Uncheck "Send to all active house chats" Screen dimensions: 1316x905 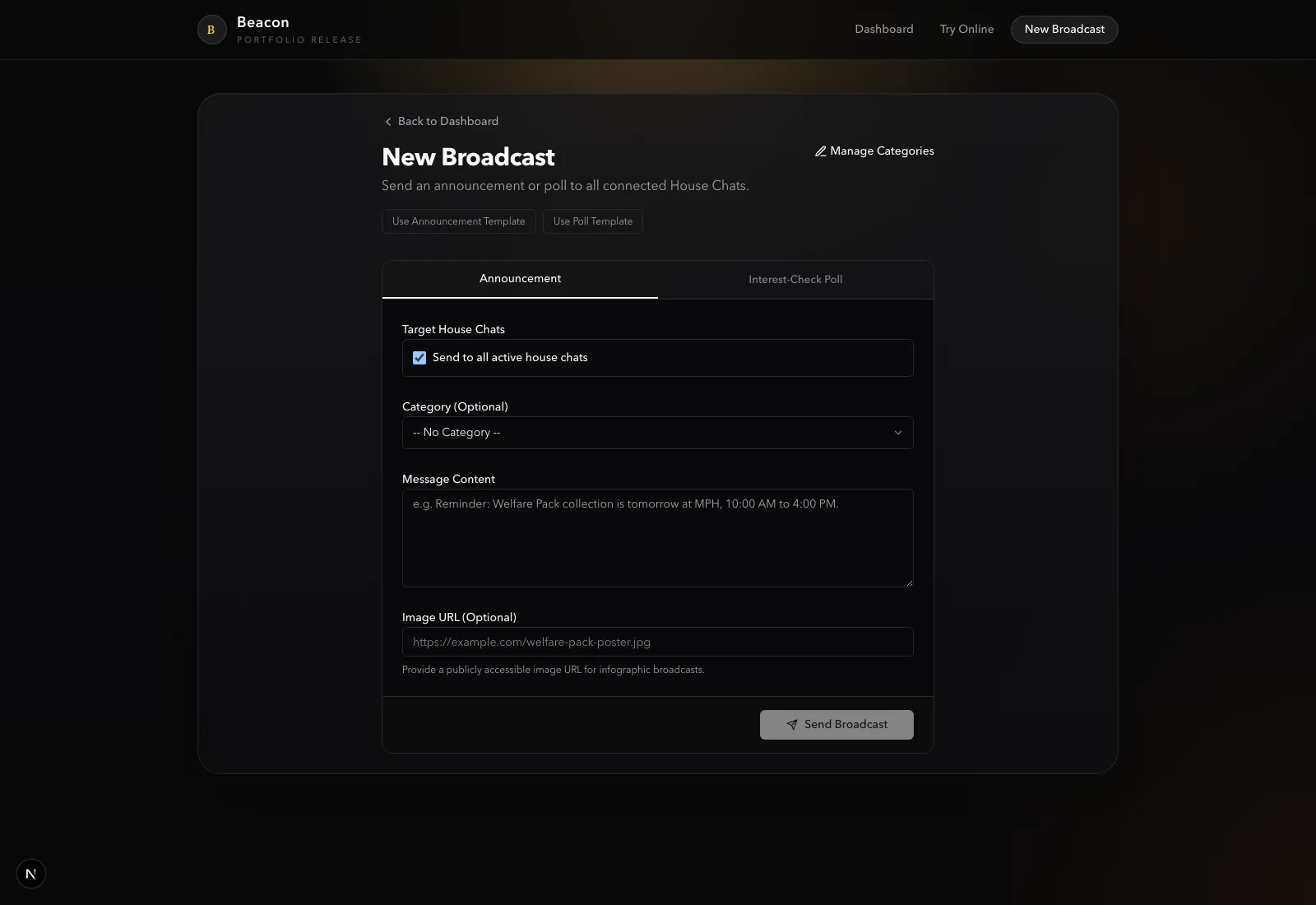419,358
